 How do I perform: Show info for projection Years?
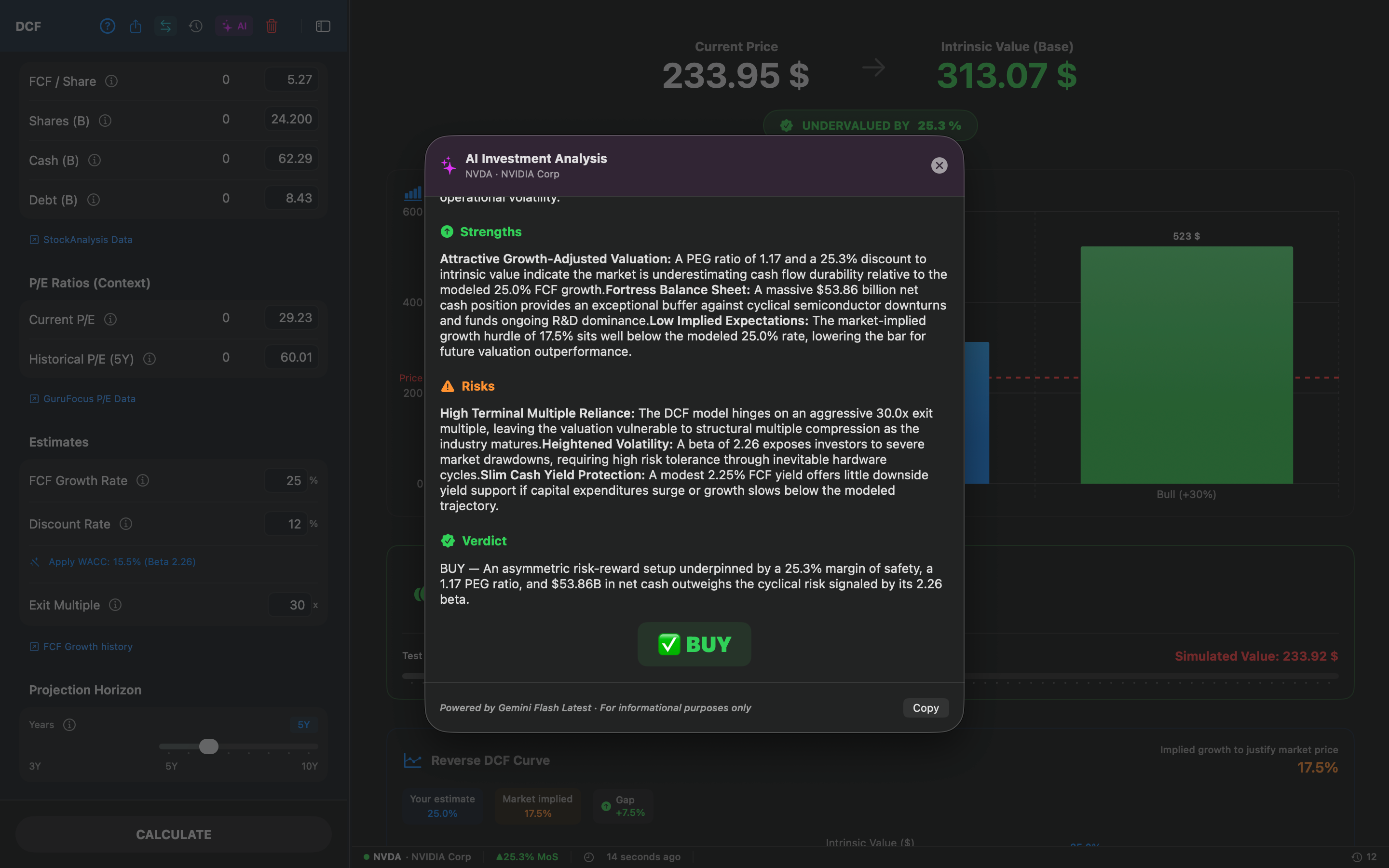point(69,724)
